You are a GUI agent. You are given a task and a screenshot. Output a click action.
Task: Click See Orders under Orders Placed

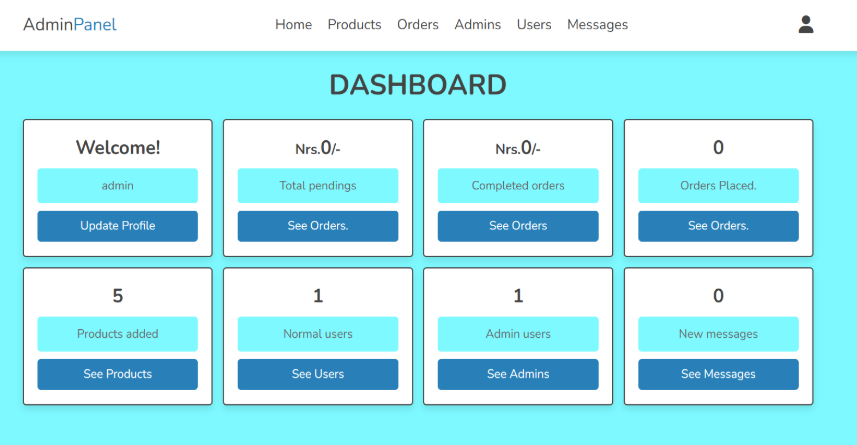click(718, 226)
